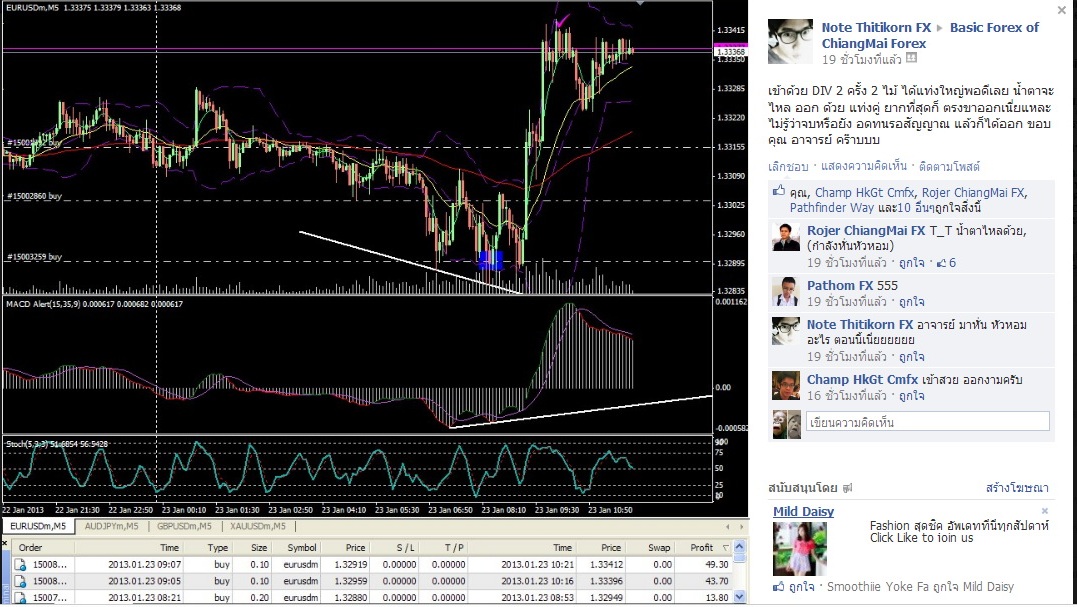Click order icon in the 09:05 buy row
This screenshot has width=1077, height=607.
(20, 581)
